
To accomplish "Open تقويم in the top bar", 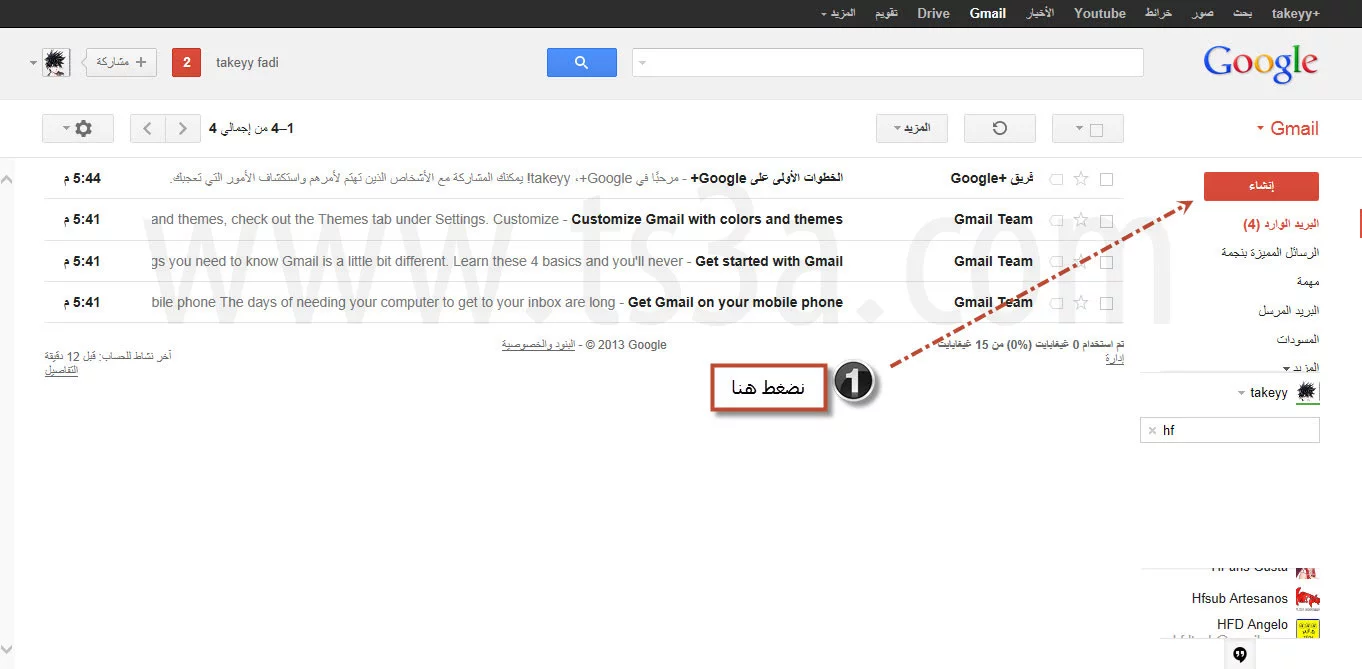I will click(x=886, y=14).
